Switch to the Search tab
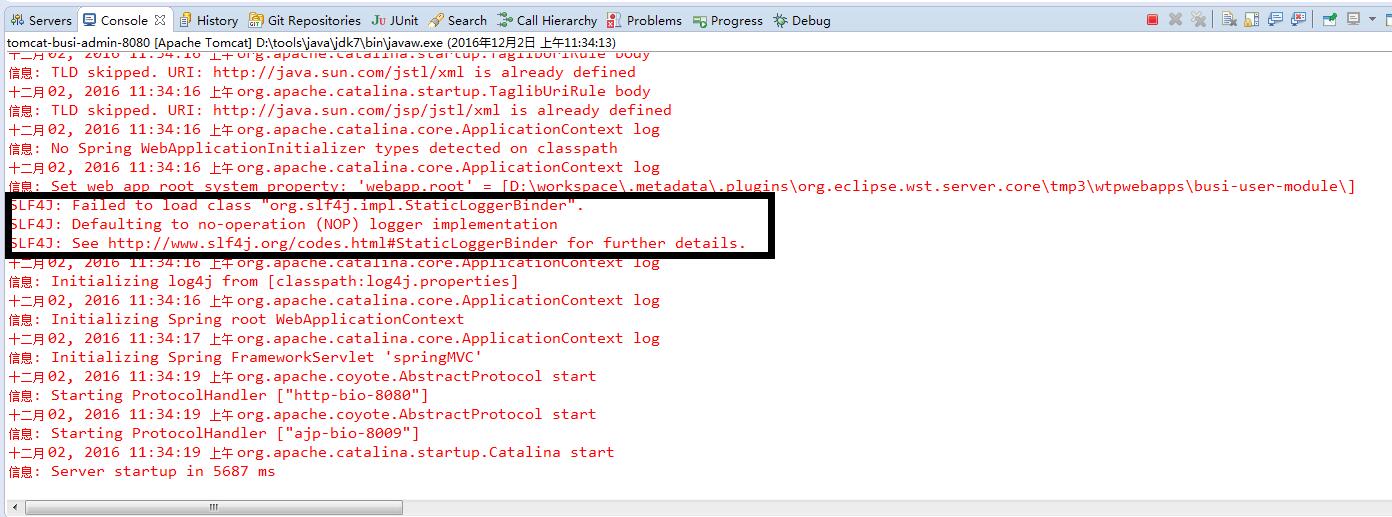Screen dimensions: 1392x517 coord(457,20)
